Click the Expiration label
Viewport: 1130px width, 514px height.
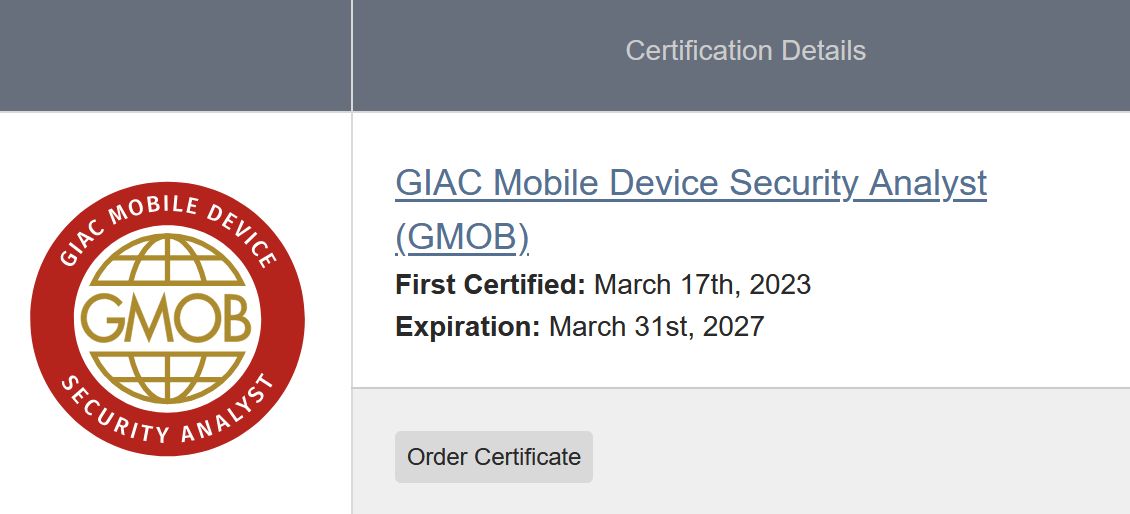click(467, 327)
